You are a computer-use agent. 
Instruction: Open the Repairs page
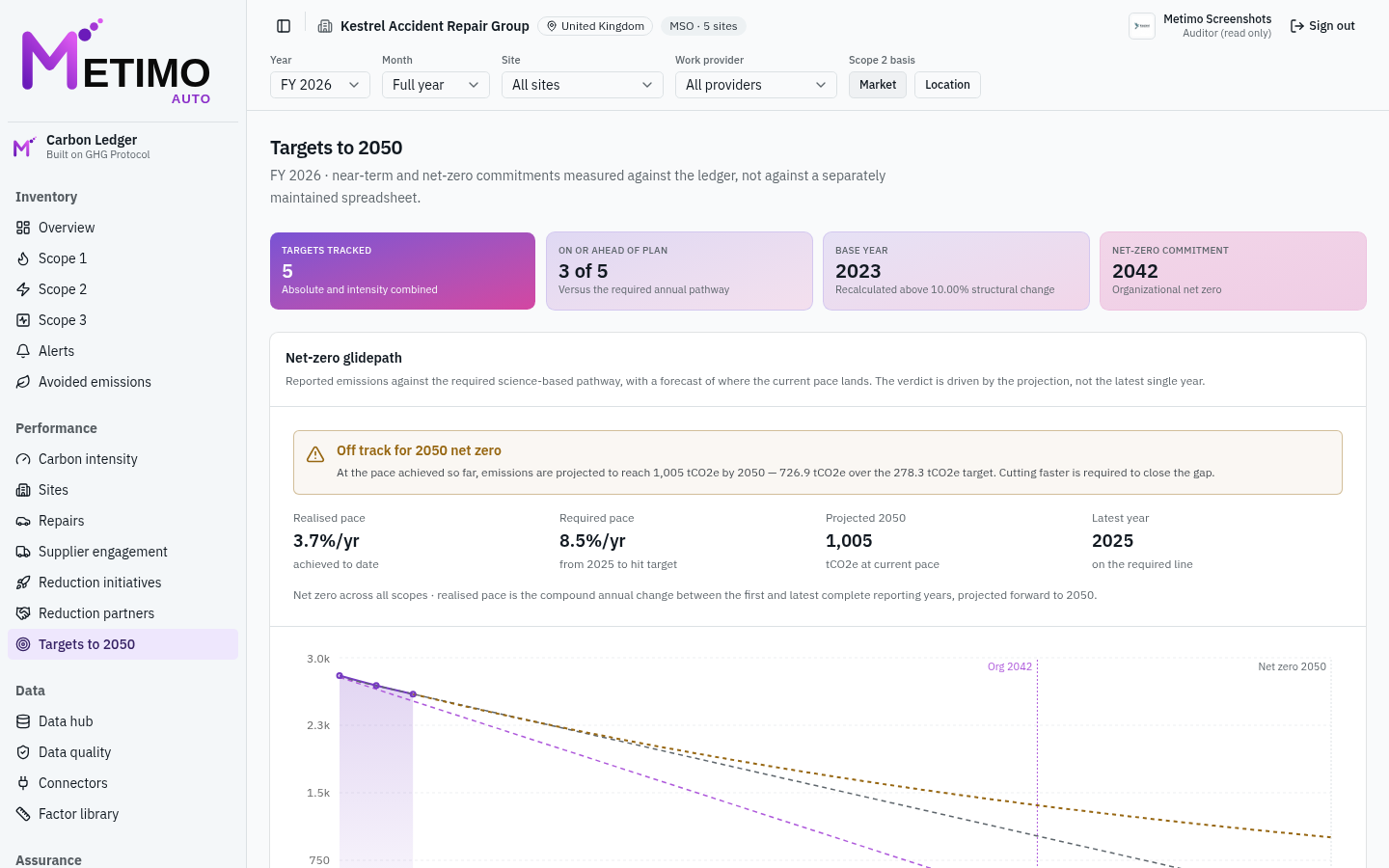click(x=123, y=521)
